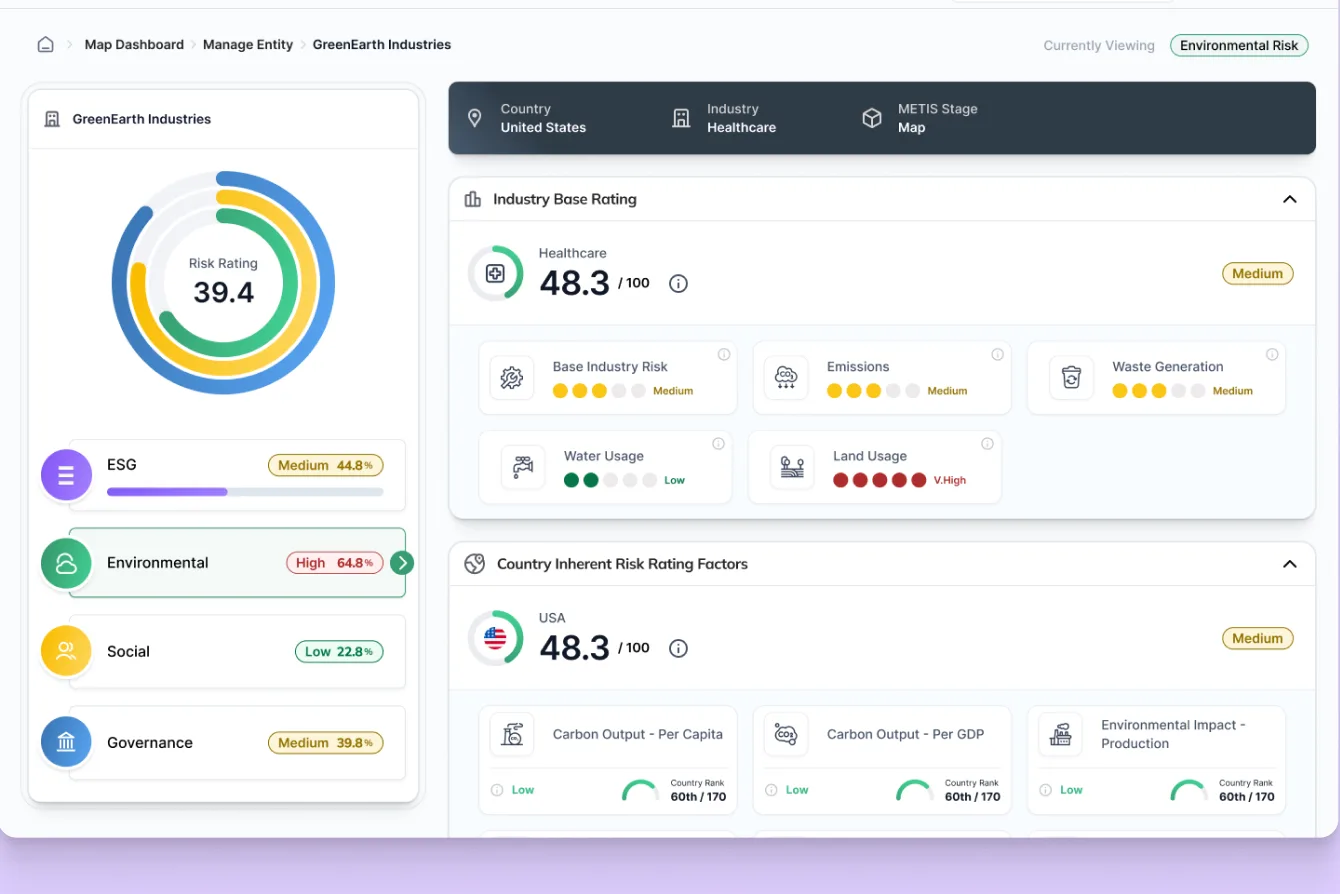The height and width of the screenshot is (894, 1340).
Task: Click the ESG purple progress bar
Action: (245, 492)
